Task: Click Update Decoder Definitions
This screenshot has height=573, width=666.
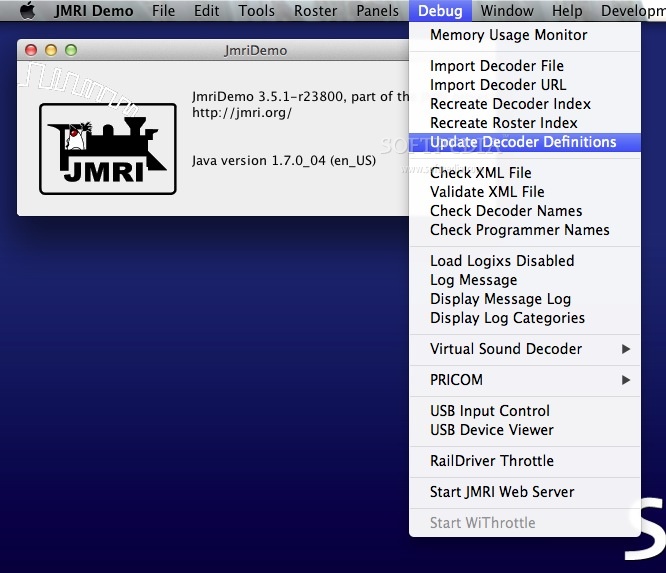Action: pos(525,142)
